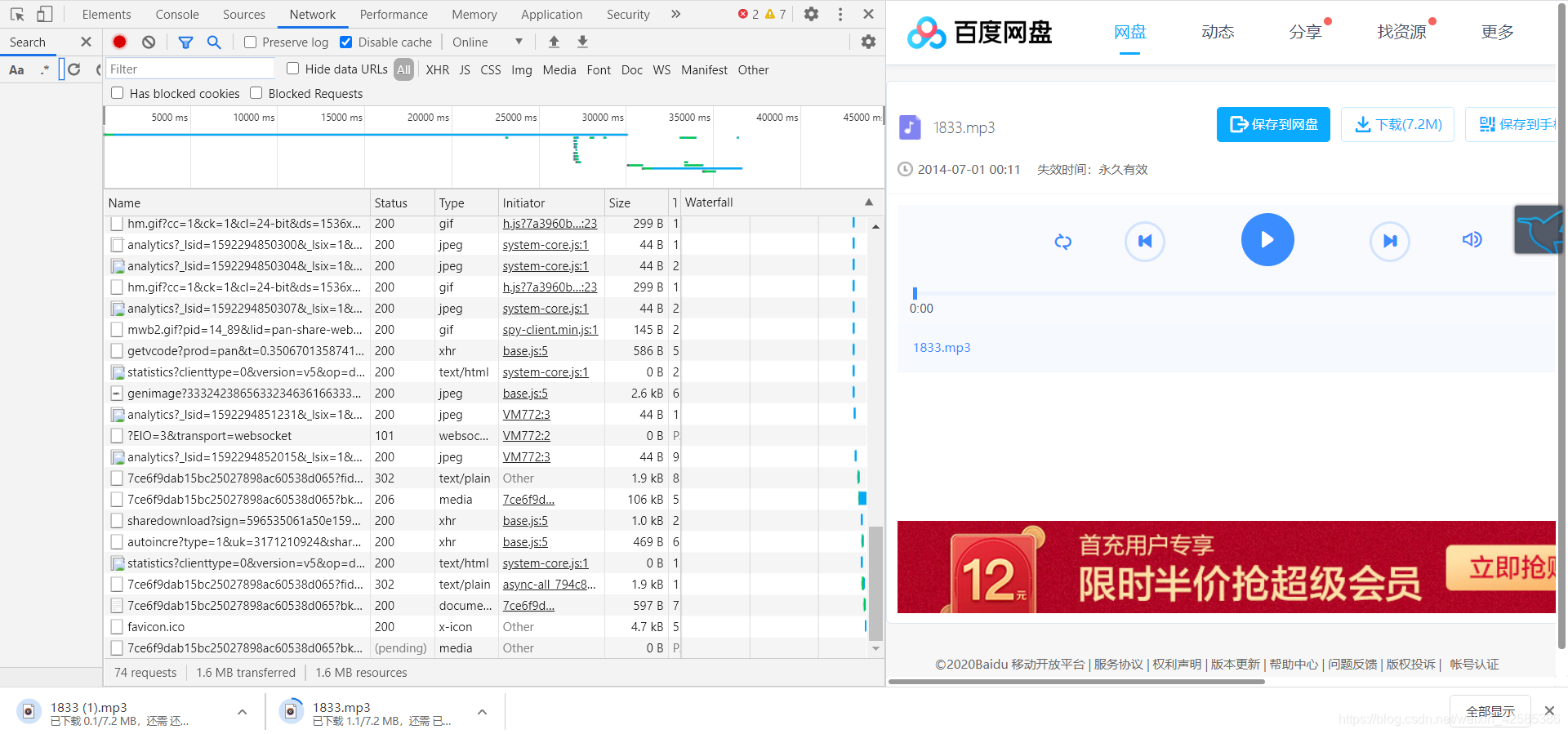1568x734 pixels.
Task: Close the Search side panel
Action: point(86,42)
